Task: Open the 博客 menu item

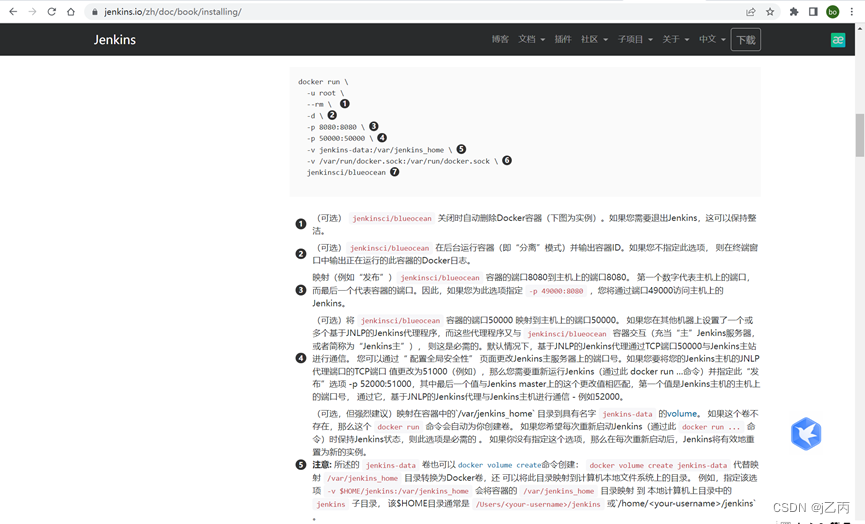Action: click(500, 39)
